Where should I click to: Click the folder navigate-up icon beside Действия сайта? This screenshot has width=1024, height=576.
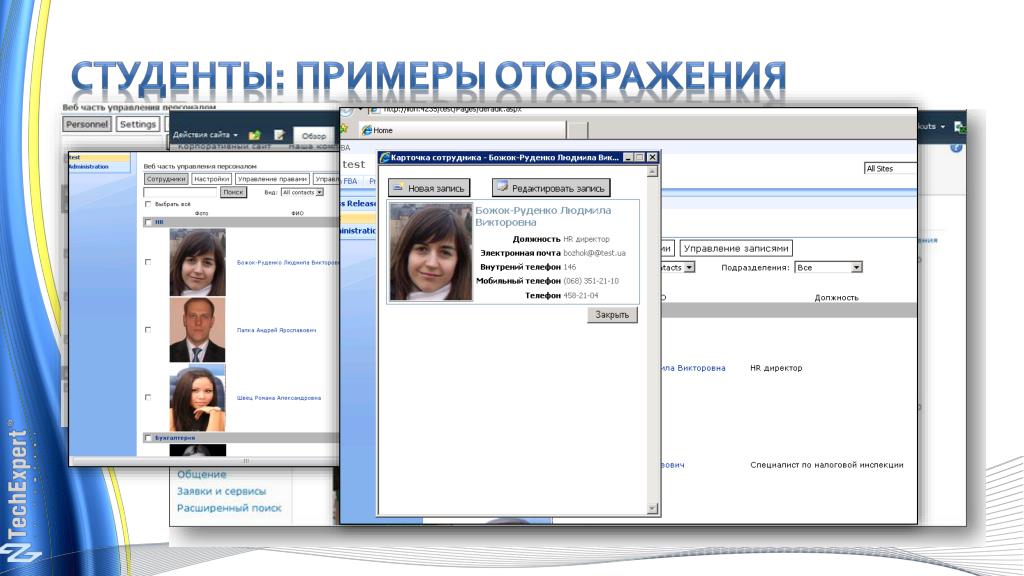[255, 135]
